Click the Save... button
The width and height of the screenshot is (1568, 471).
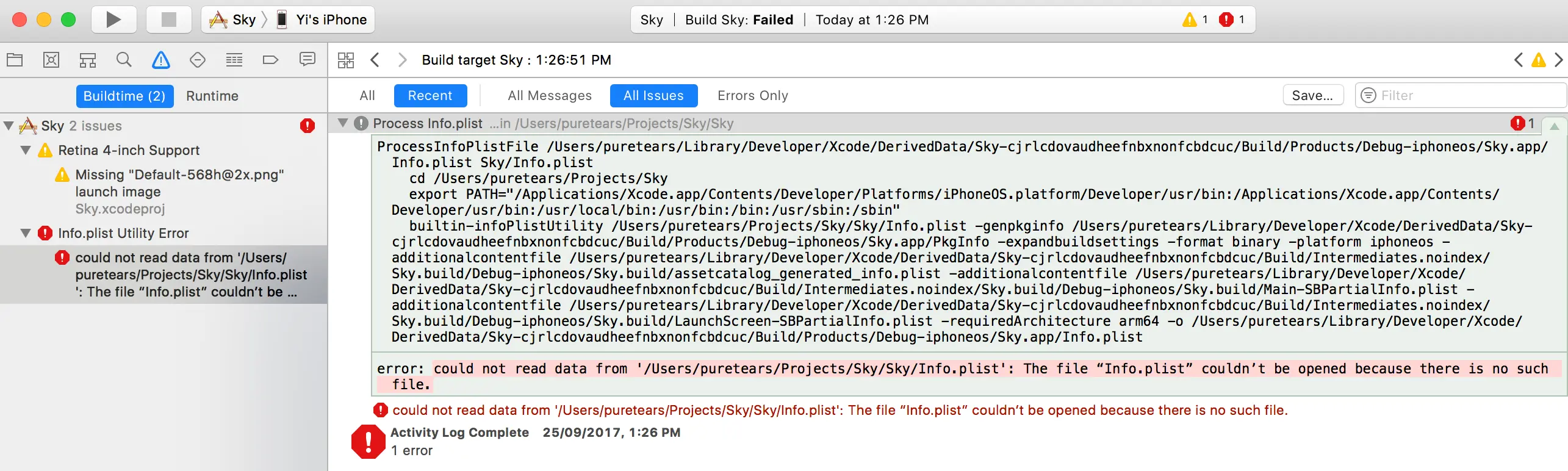(x=1313, y=95)
